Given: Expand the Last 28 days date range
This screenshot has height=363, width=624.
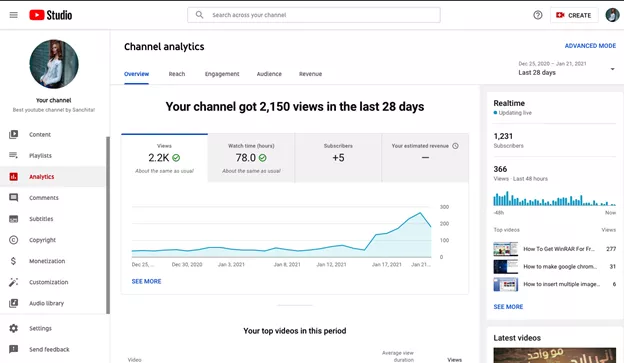Looking at the screenshot, I should click(x=567, y=68).
